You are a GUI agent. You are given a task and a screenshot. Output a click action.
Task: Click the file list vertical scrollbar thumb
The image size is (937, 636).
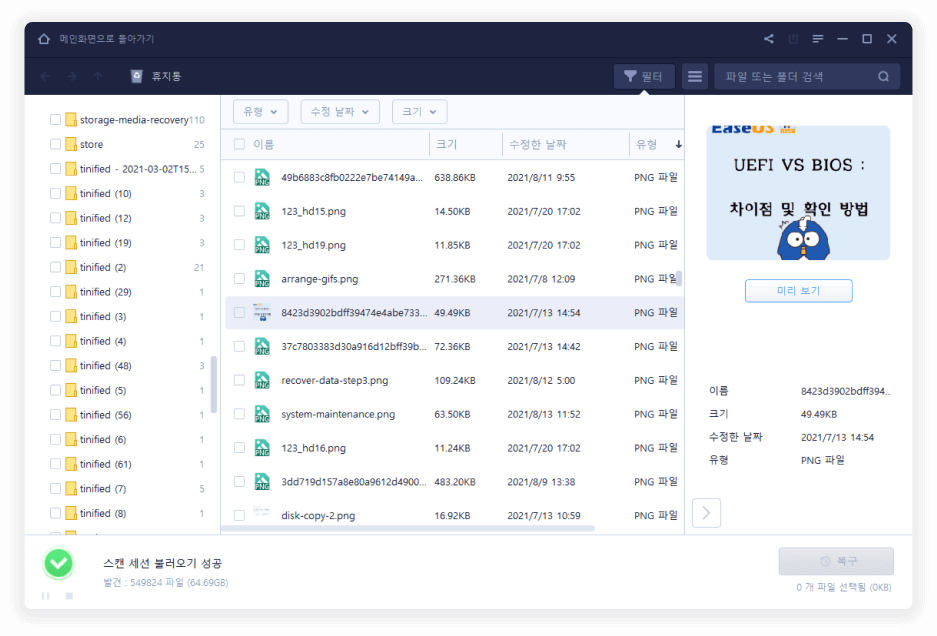679,279
